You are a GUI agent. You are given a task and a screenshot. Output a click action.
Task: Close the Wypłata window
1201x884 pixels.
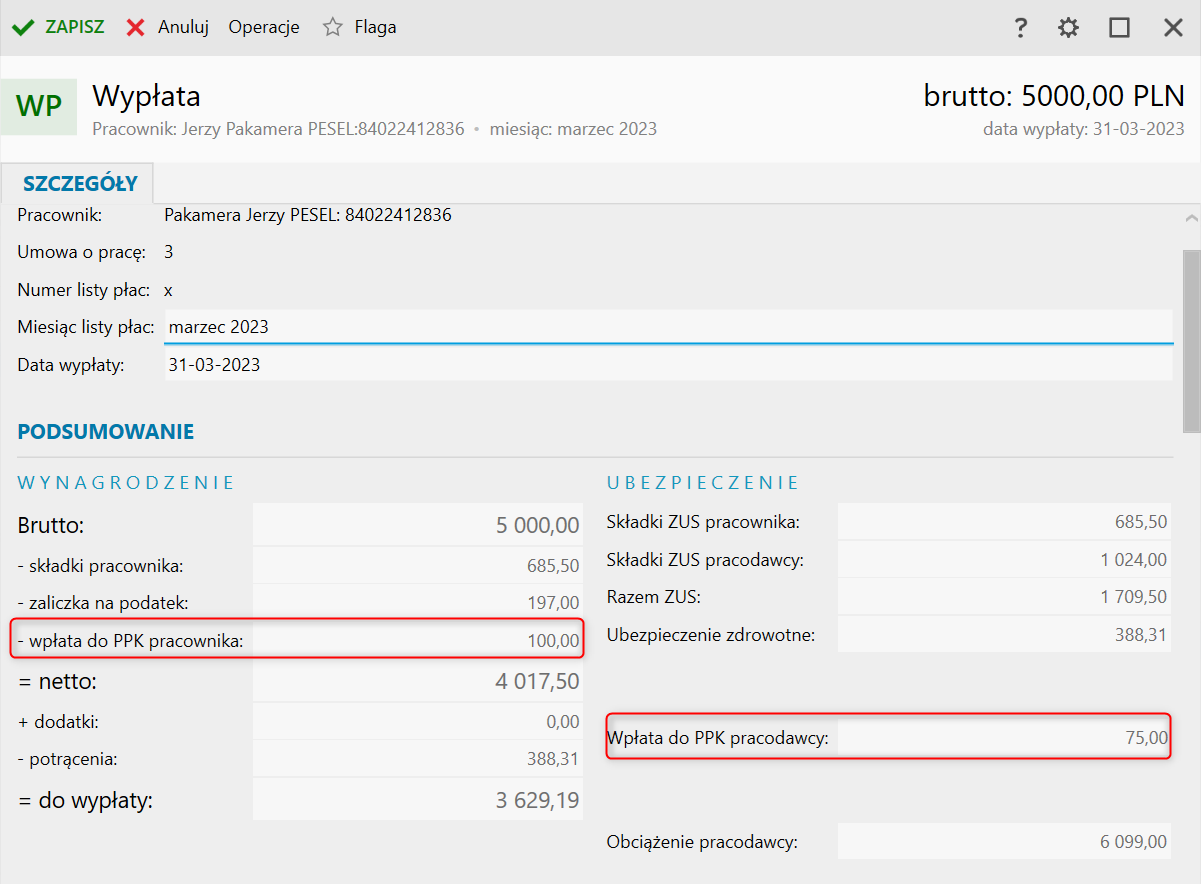point(1173,28)
